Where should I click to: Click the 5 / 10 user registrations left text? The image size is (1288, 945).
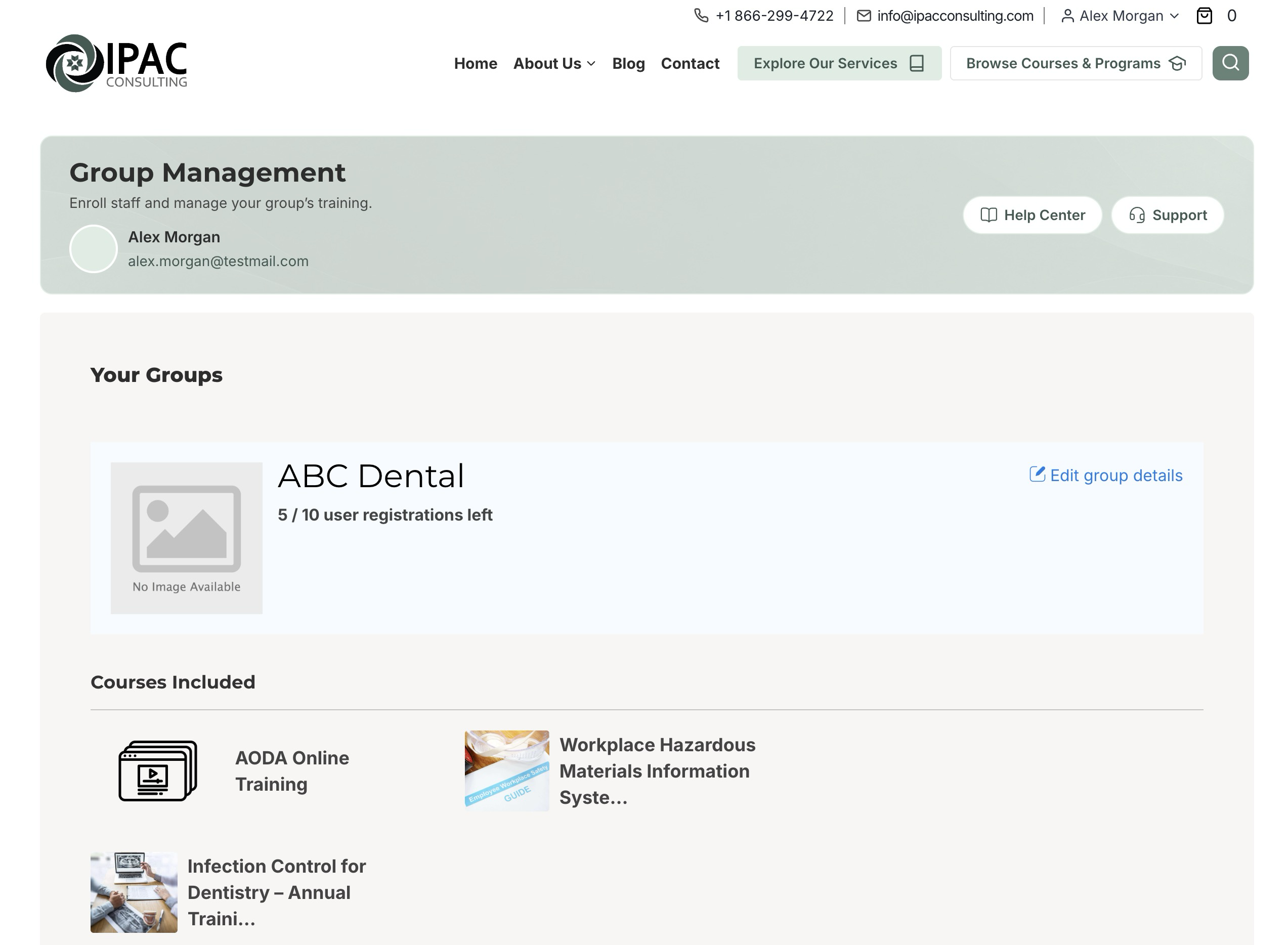385,515
